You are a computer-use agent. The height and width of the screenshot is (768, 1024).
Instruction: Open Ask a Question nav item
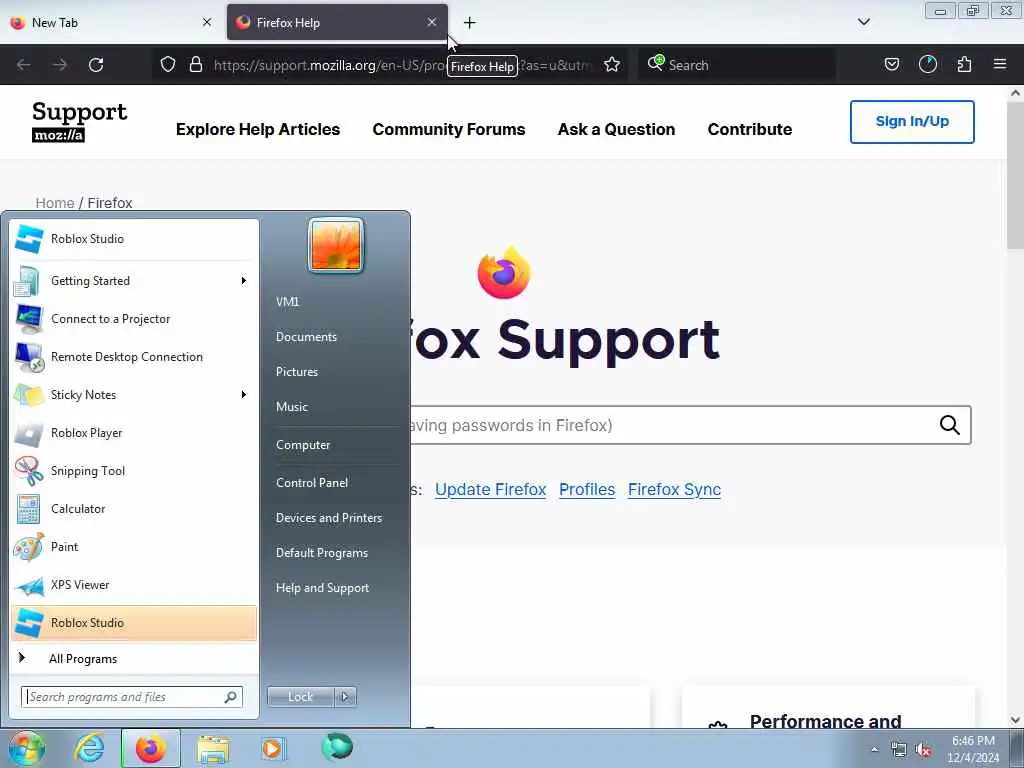point(616,129)
